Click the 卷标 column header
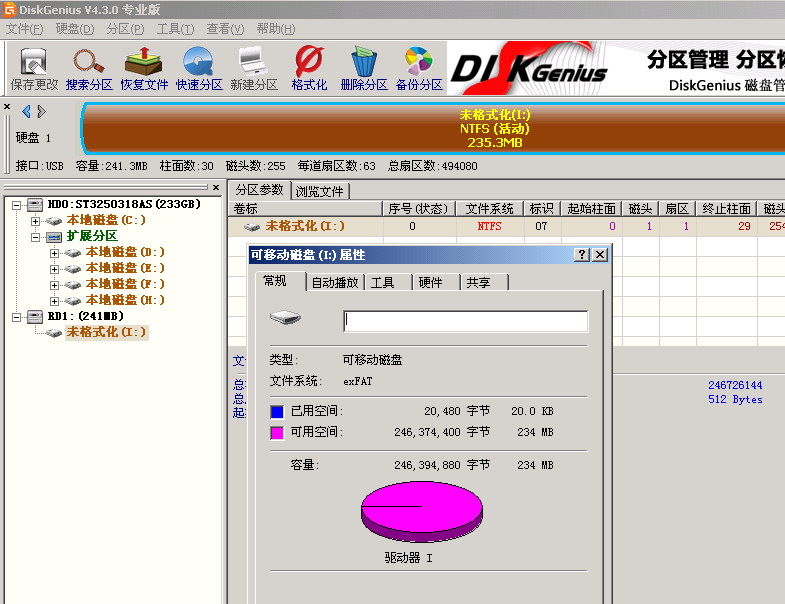The width and height of the screenshot is (785, 604). point(305,208)
